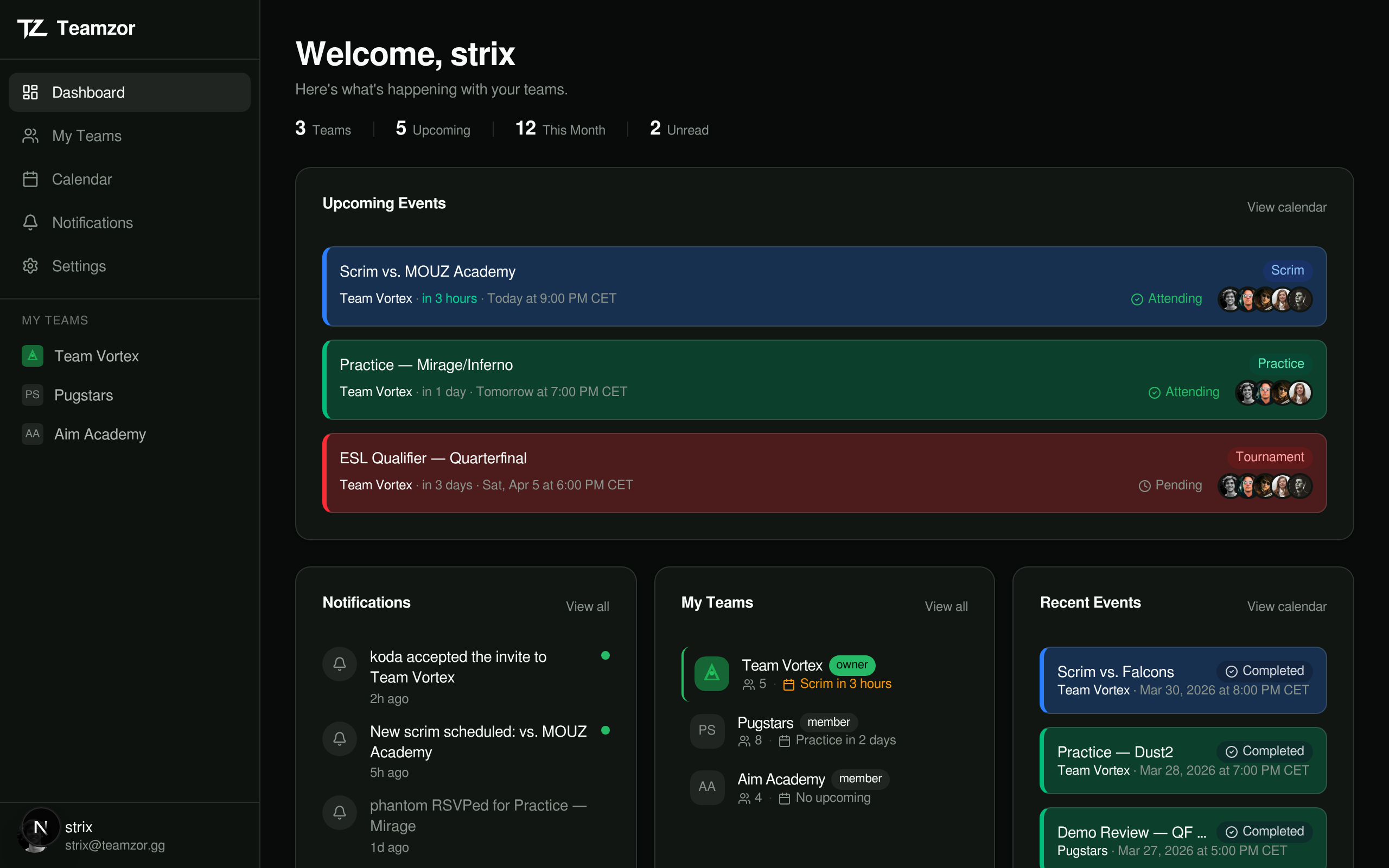Click the PS icon for Pugstars

point(32,395)
